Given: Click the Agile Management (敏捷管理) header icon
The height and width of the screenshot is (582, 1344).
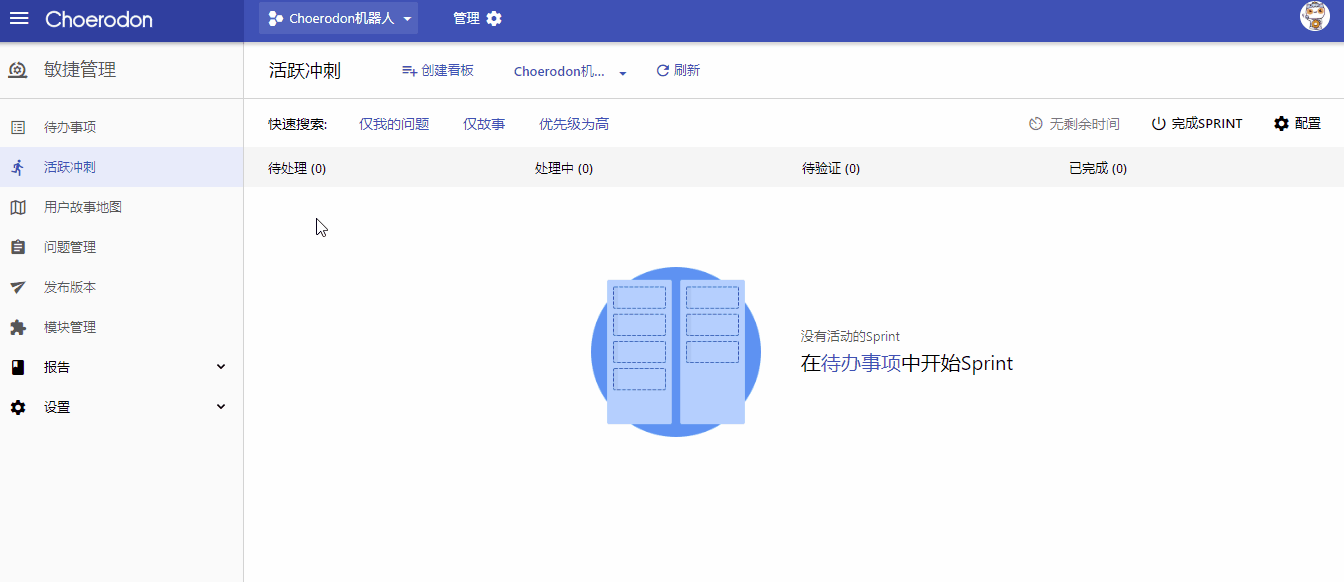Looking at the screenshot, I should coord(18,70).
